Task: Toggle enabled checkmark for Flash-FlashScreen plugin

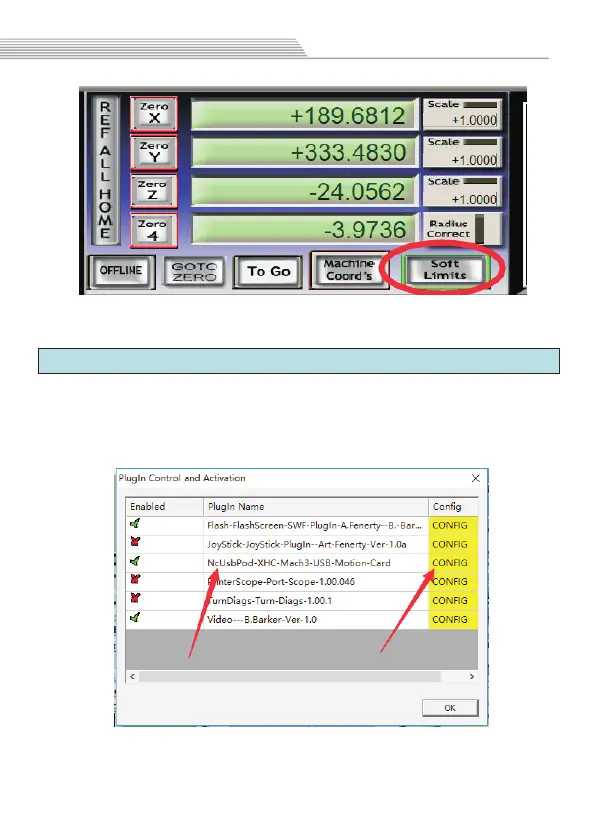Action: (x=135, y=524)
